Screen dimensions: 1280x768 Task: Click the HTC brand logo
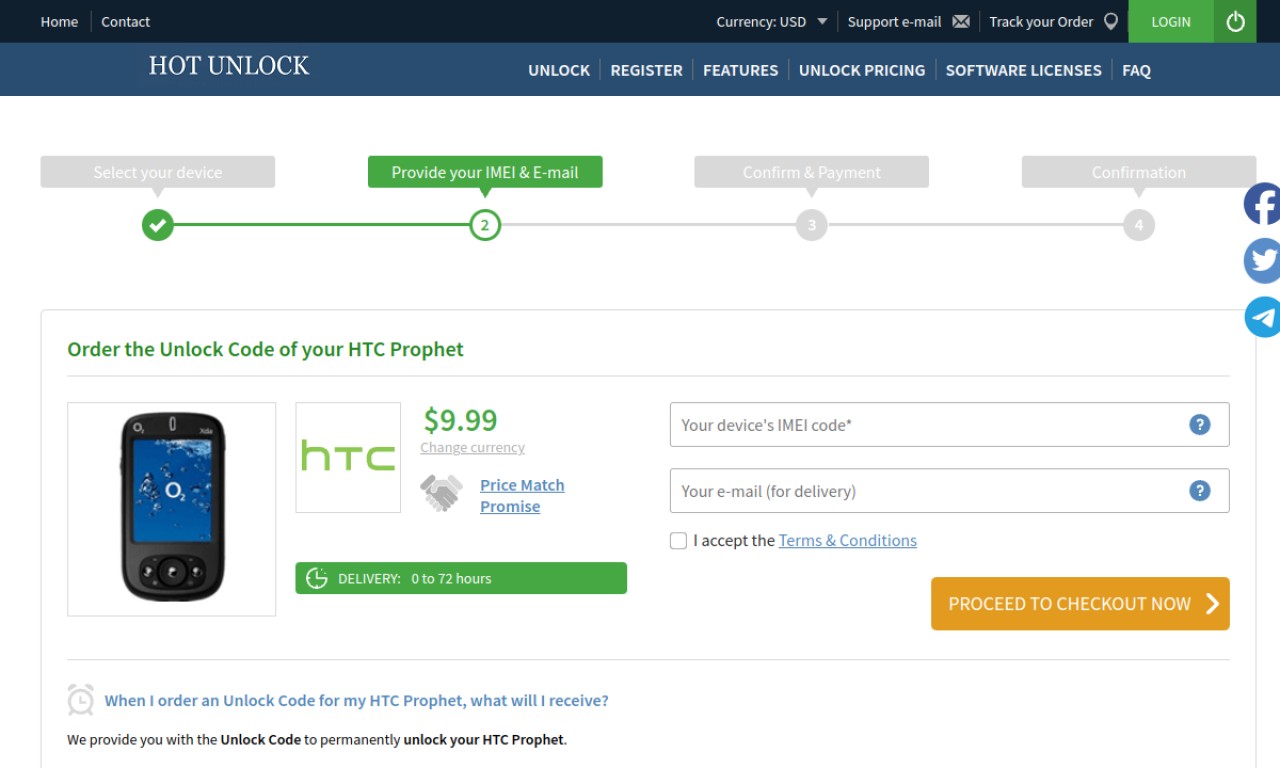tap(348, 457)
